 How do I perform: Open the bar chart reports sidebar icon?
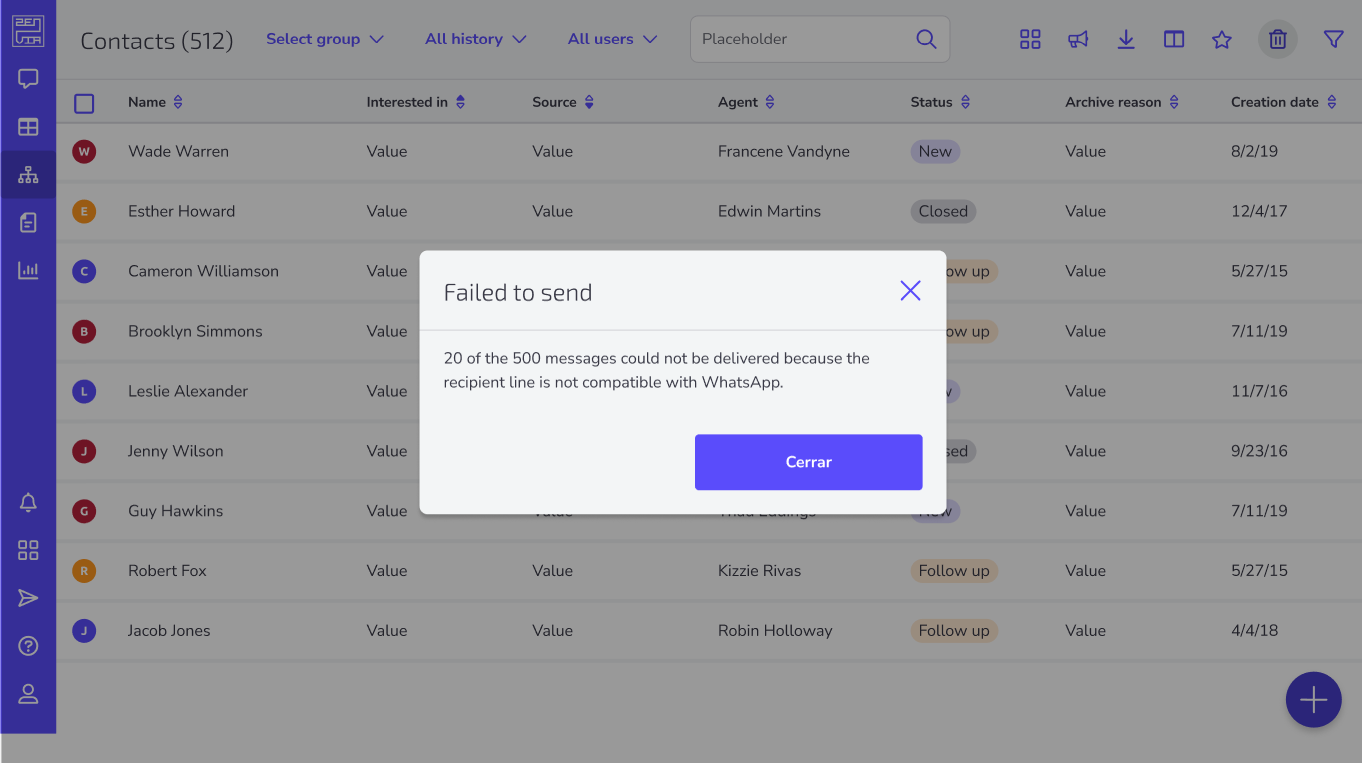(x=28, y=270)
